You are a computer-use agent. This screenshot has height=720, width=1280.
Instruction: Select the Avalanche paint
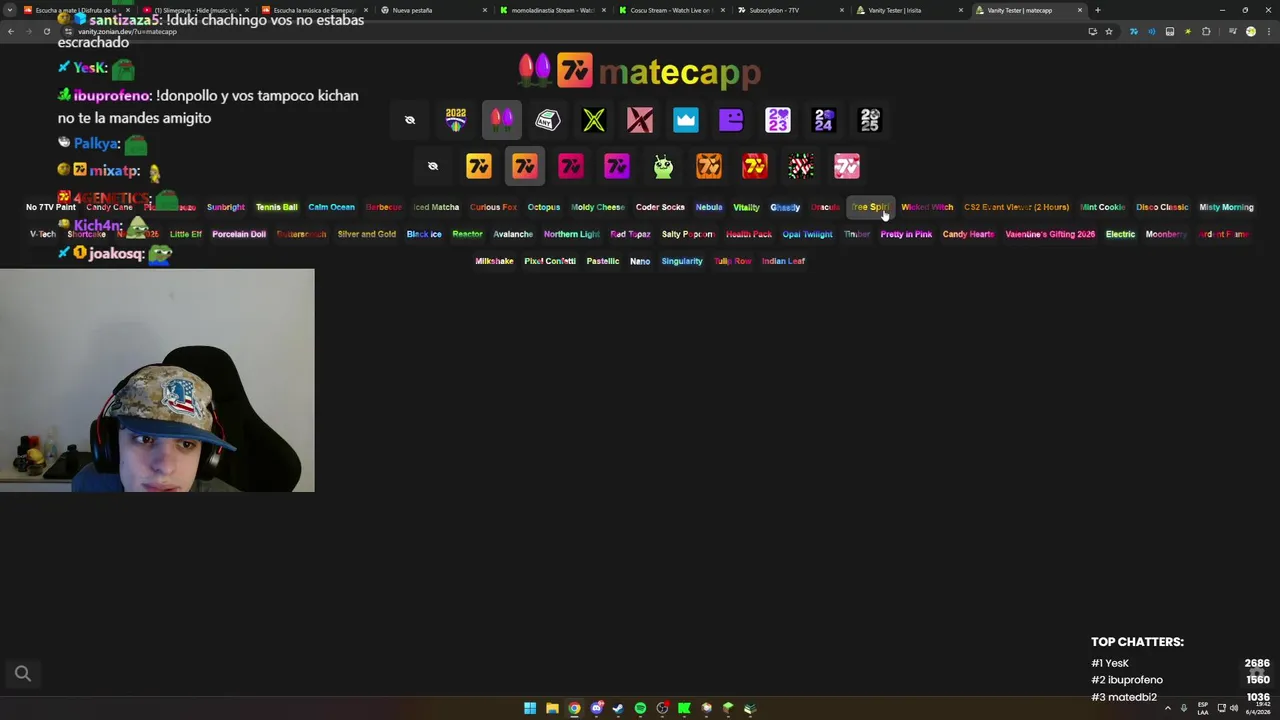pyautogui.click(x=513, y=234)
